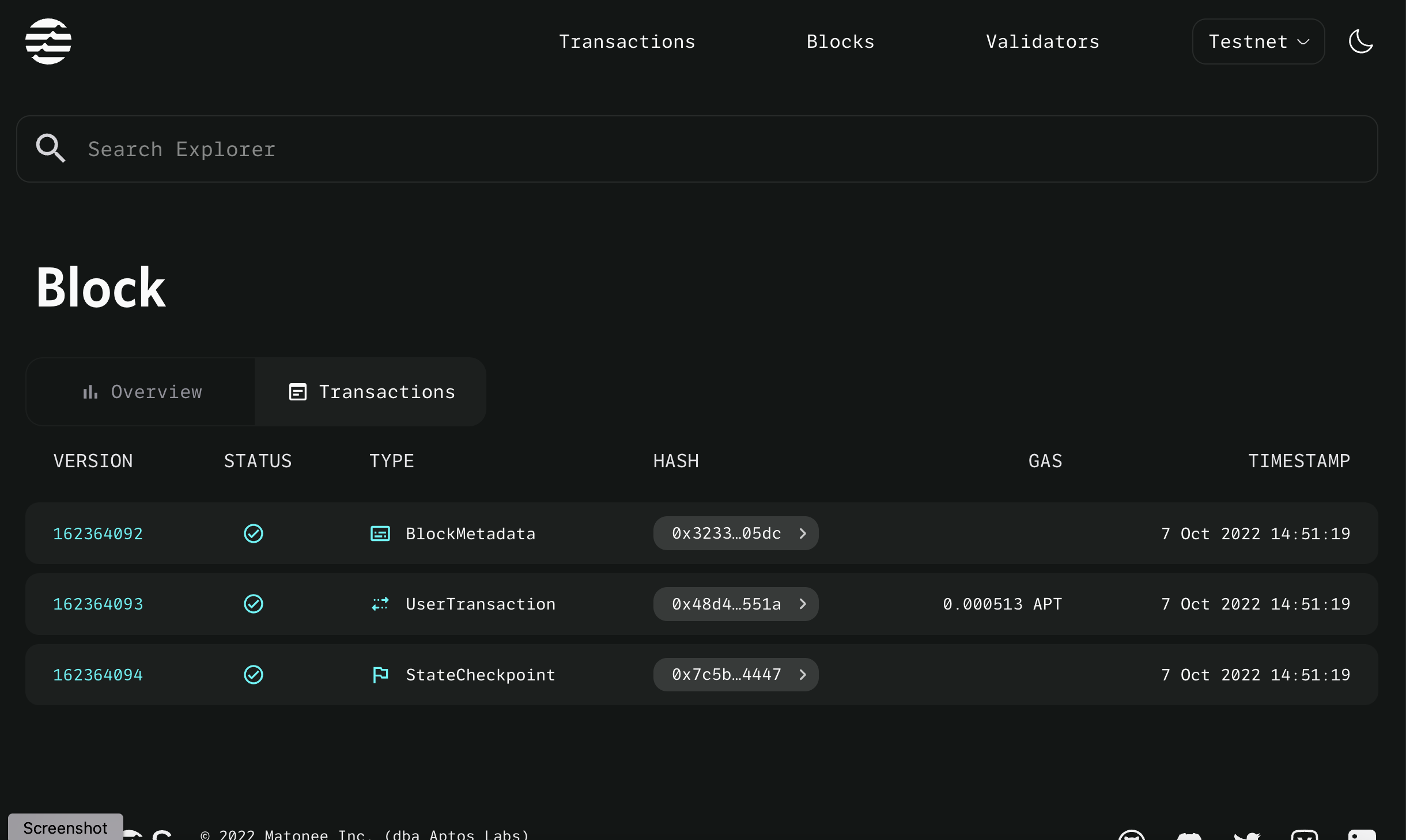Open Twitter via footer icon

click(x=1248, y=837)
